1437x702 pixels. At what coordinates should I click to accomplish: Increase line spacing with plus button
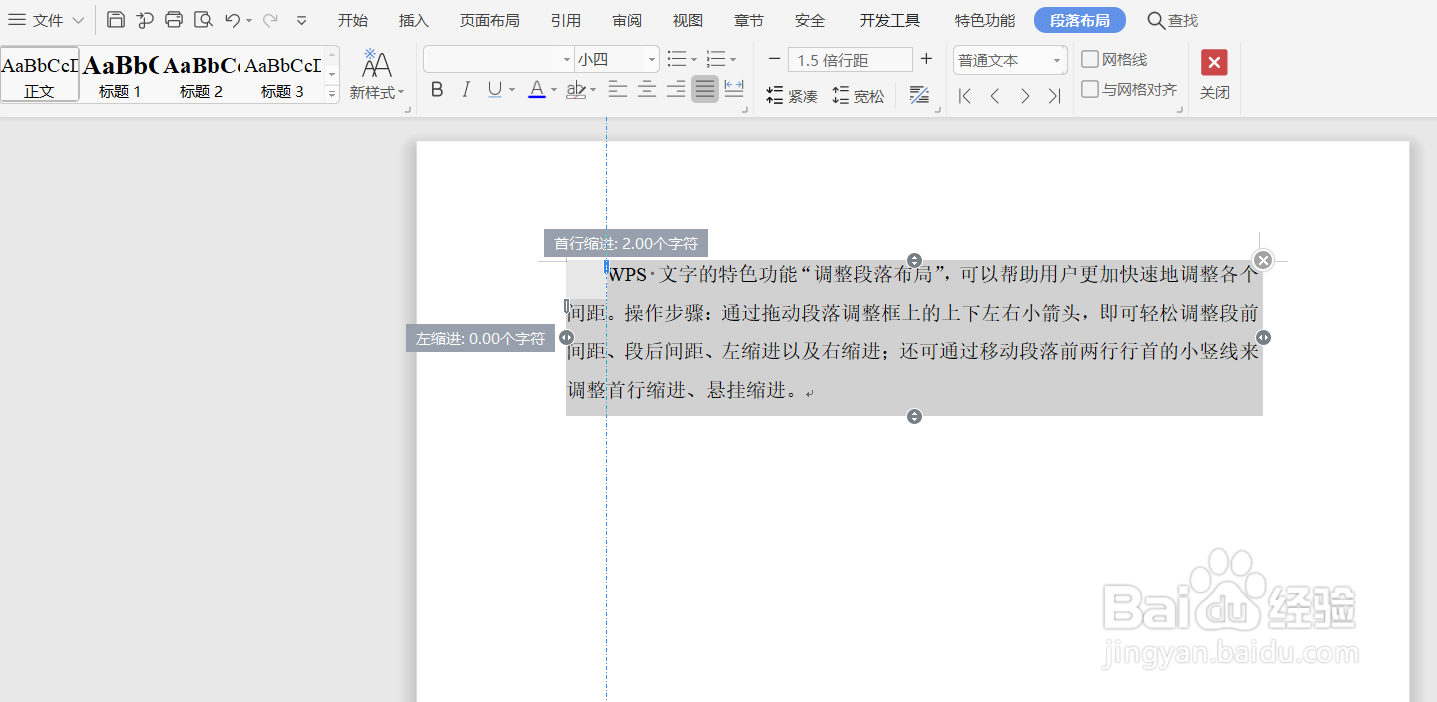pos(926,60)
